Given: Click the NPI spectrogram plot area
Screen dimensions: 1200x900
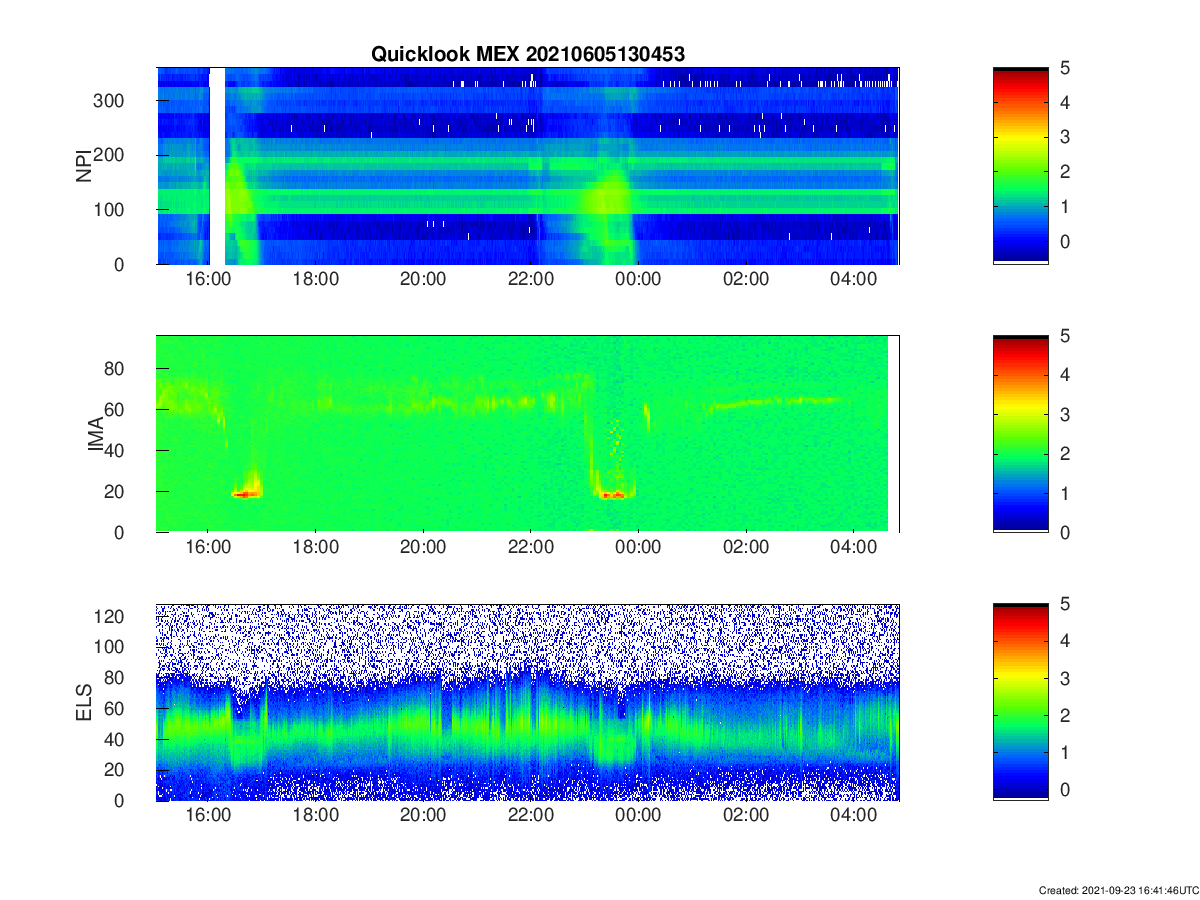Looking at the screenshot, I should pyautogui.click(x=527, y=165).
